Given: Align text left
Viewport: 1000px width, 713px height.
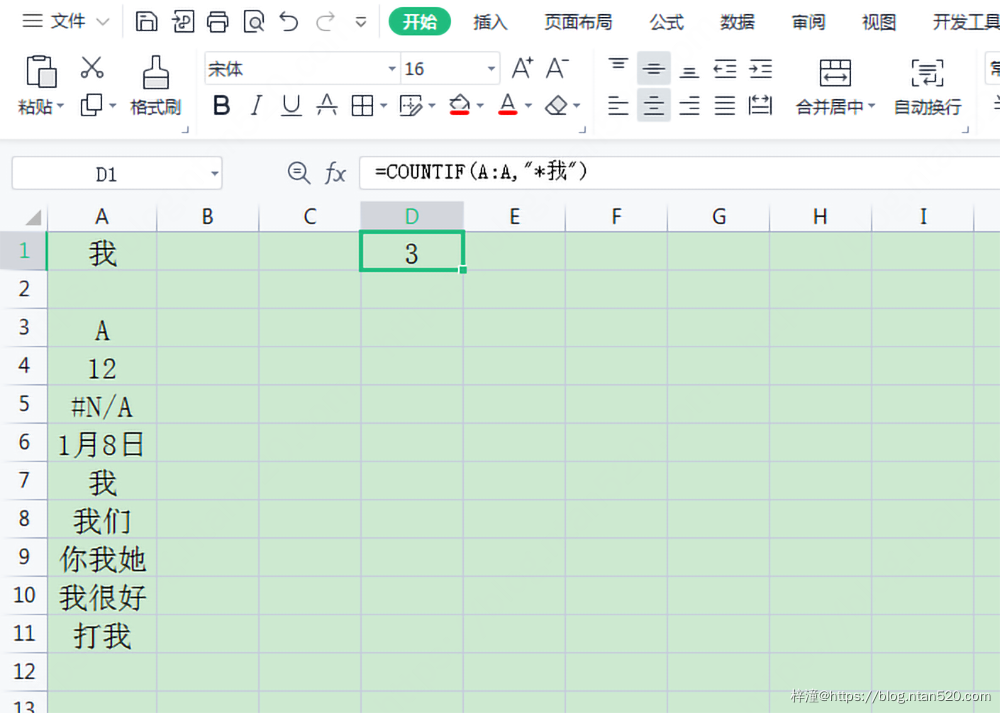Looking at the screenshot, I should click(617, 105).
